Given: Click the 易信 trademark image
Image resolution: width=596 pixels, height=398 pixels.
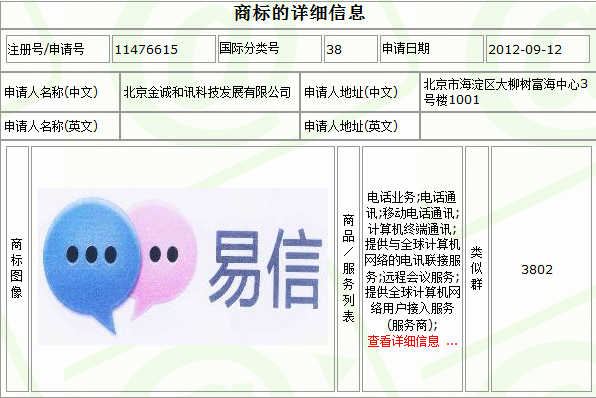Looking at the screenshot, I should coord(183,266).
